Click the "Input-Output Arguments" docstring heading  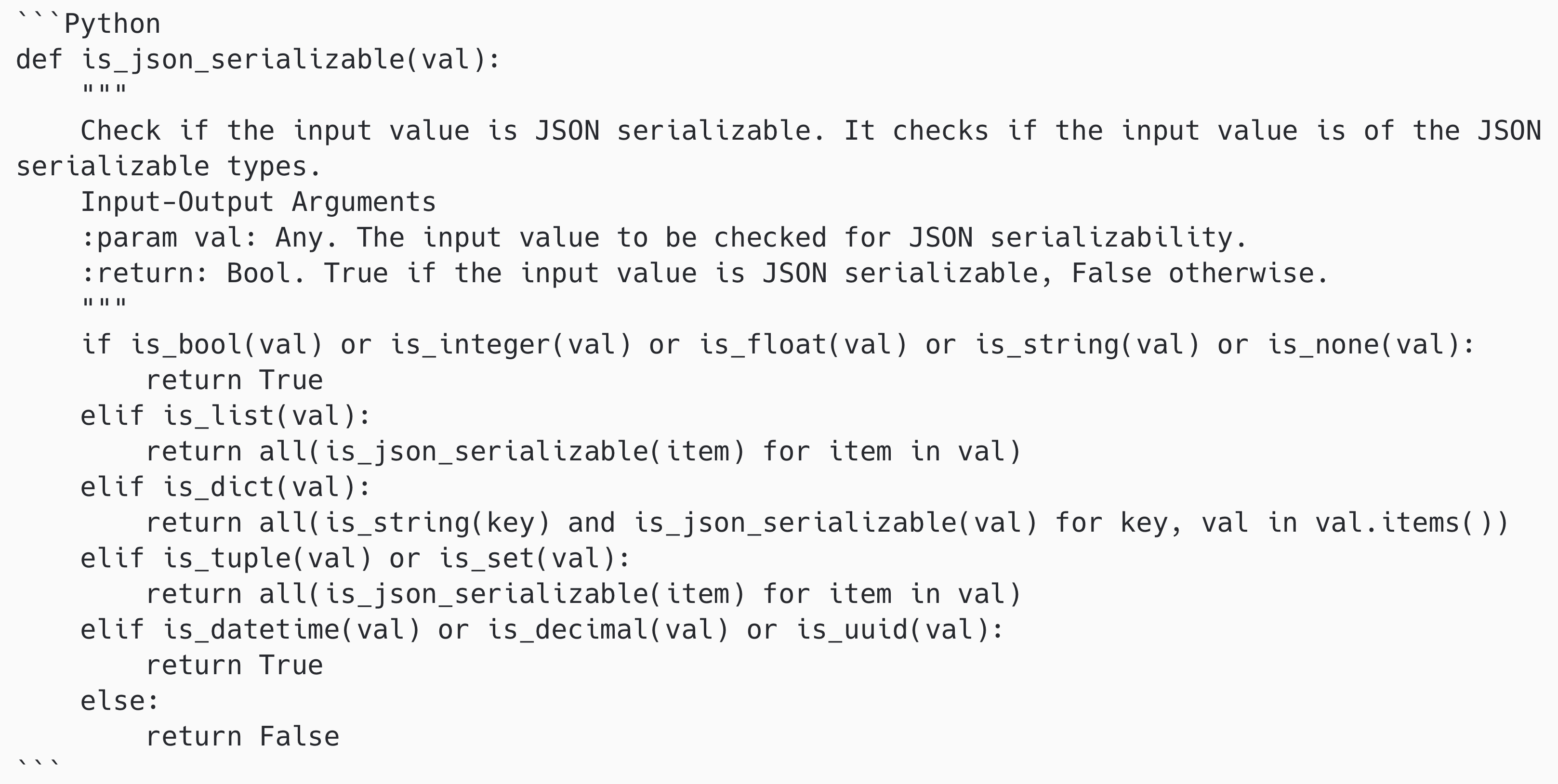click(258, 202)
